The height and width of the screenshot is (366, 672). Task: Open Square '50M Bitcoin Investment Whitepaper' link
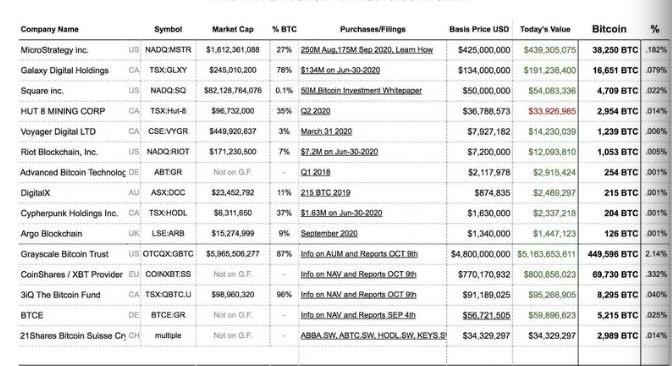coord(361,91)
